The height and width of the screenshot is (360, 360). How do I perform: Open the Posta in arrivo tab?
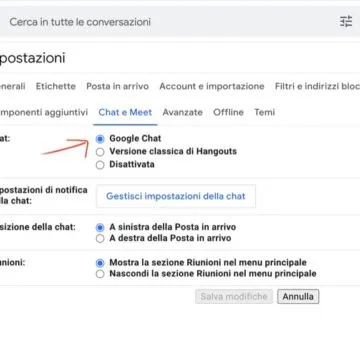pos(117,86)
